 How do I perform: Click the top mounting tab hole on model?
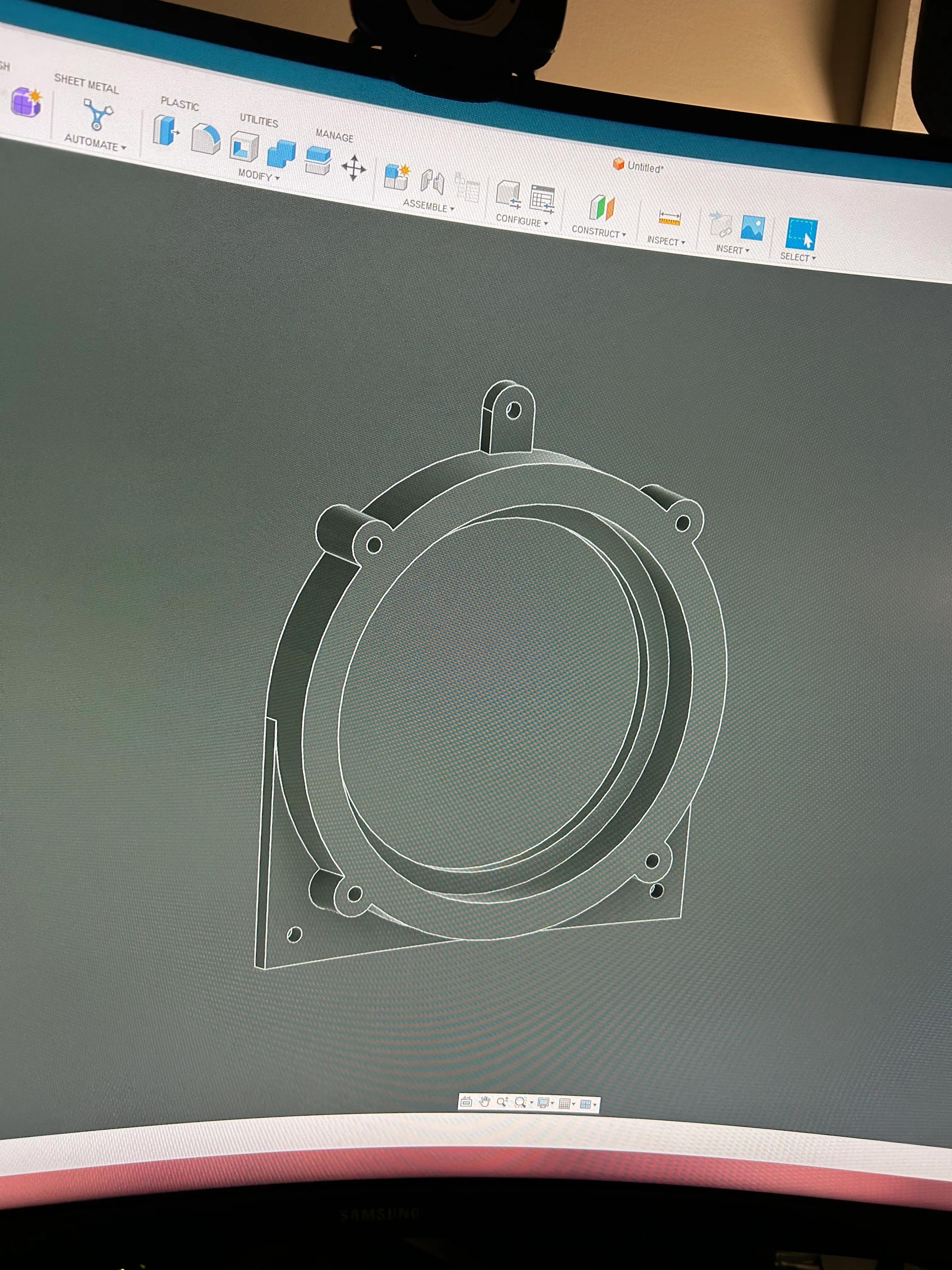pyautogui.click(x=513, y=410)
